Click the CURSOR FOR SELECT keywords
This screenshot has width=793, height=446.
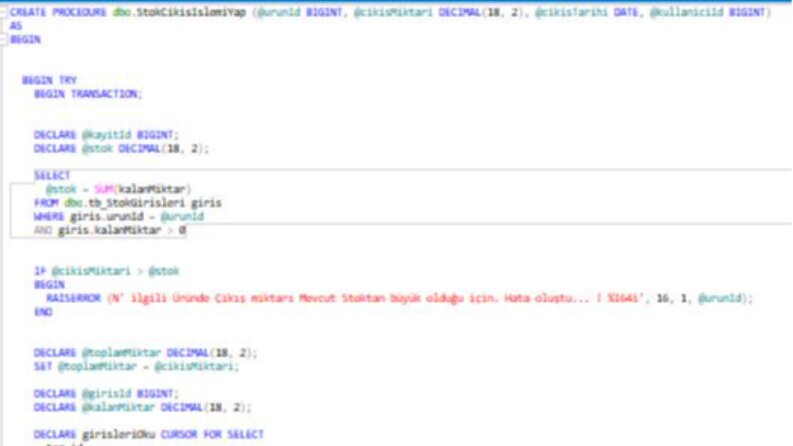click(212, 434)
